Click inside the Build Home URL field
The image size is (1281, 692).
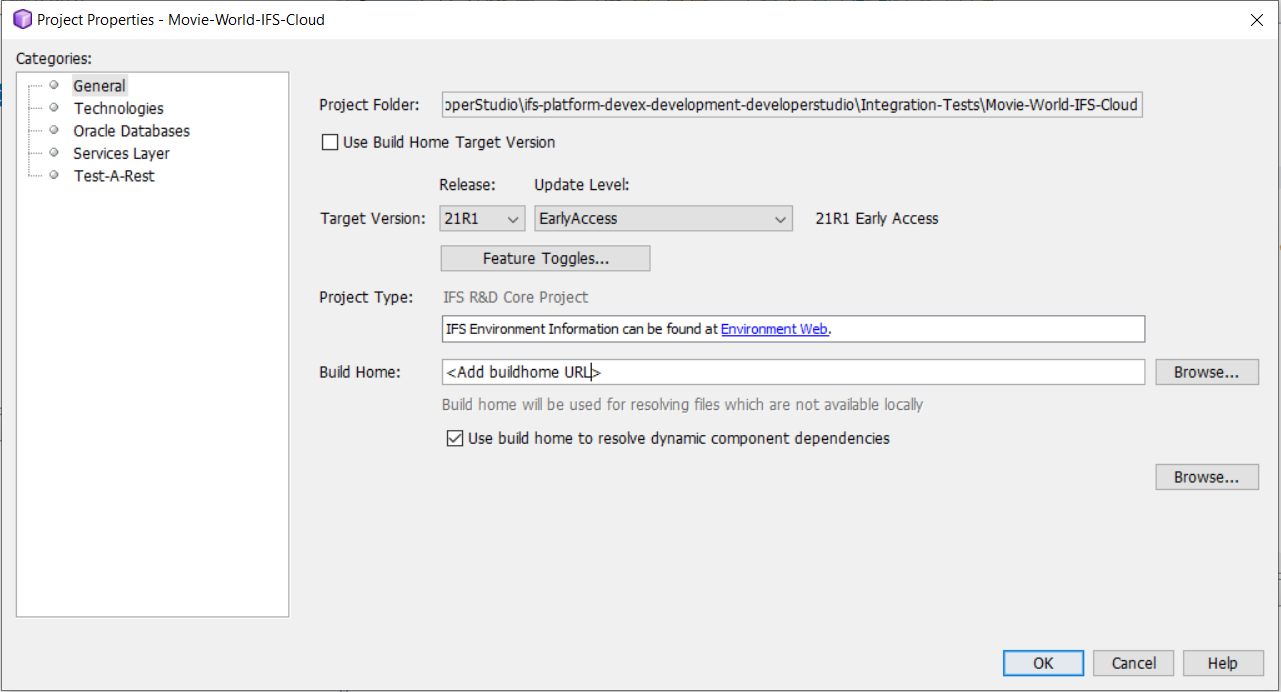click(x=700, y=371)
